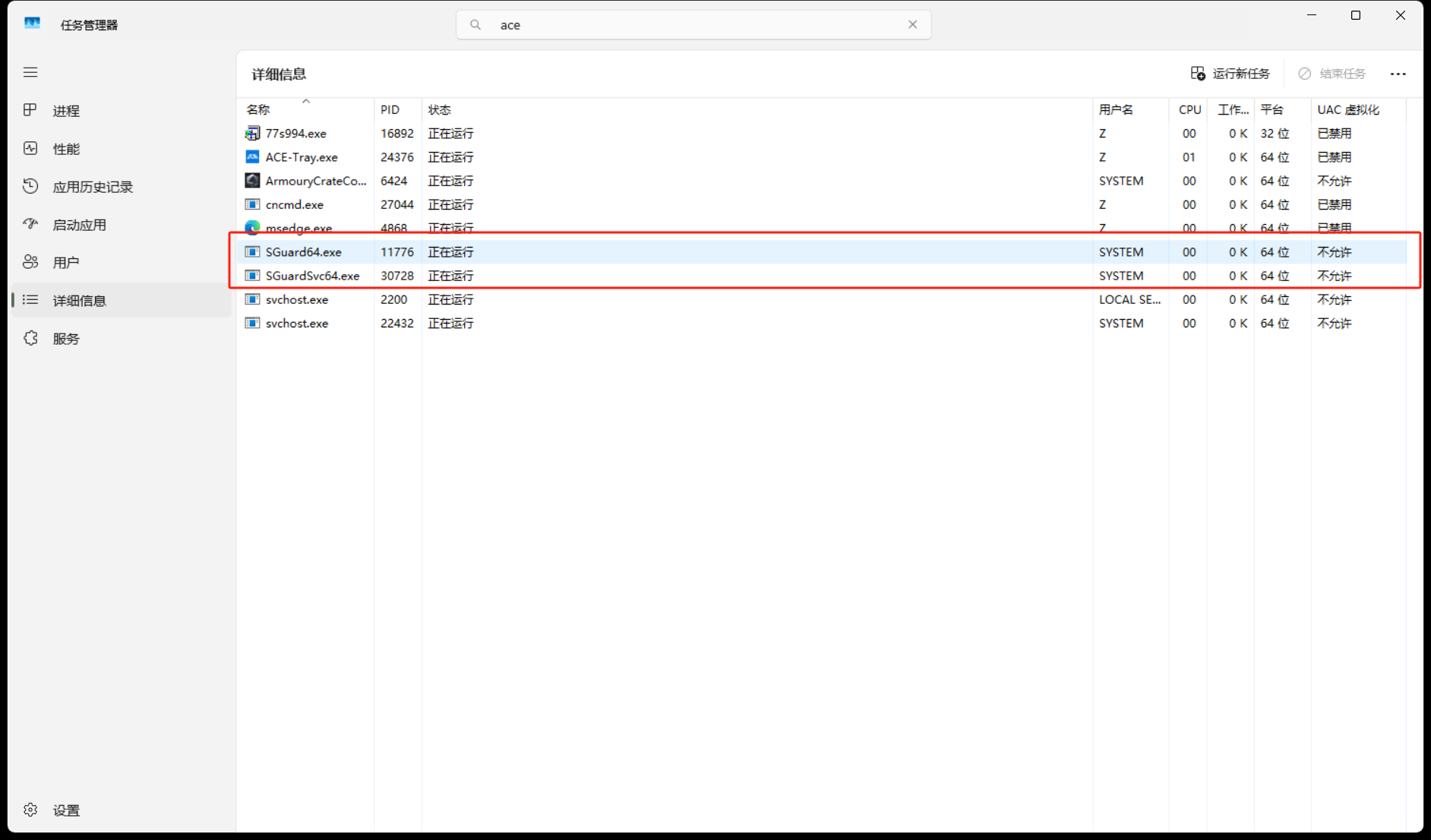This screenshot has height=840, width=1431.
Task: Clear the search box text
Action: (x=912, y=25)
